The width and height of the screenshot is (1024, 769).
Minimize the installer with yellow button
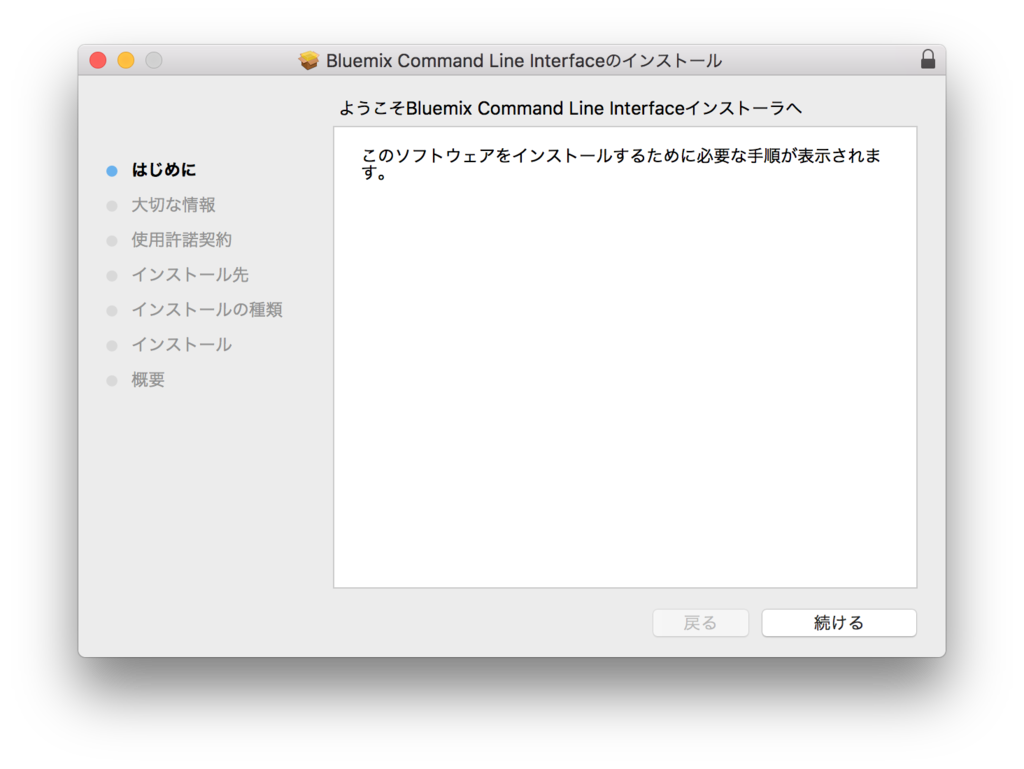[x=126, y=60]
